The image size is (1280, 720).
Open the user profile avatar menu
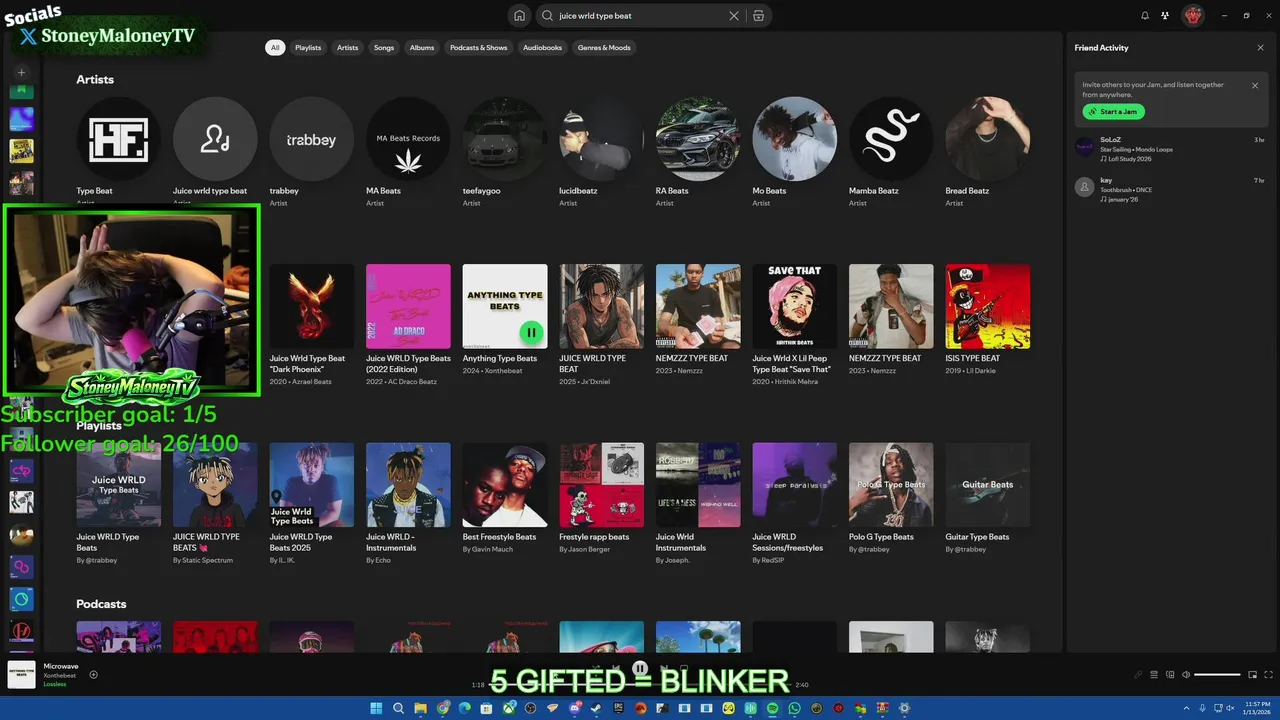click(x=1192, y=16)
